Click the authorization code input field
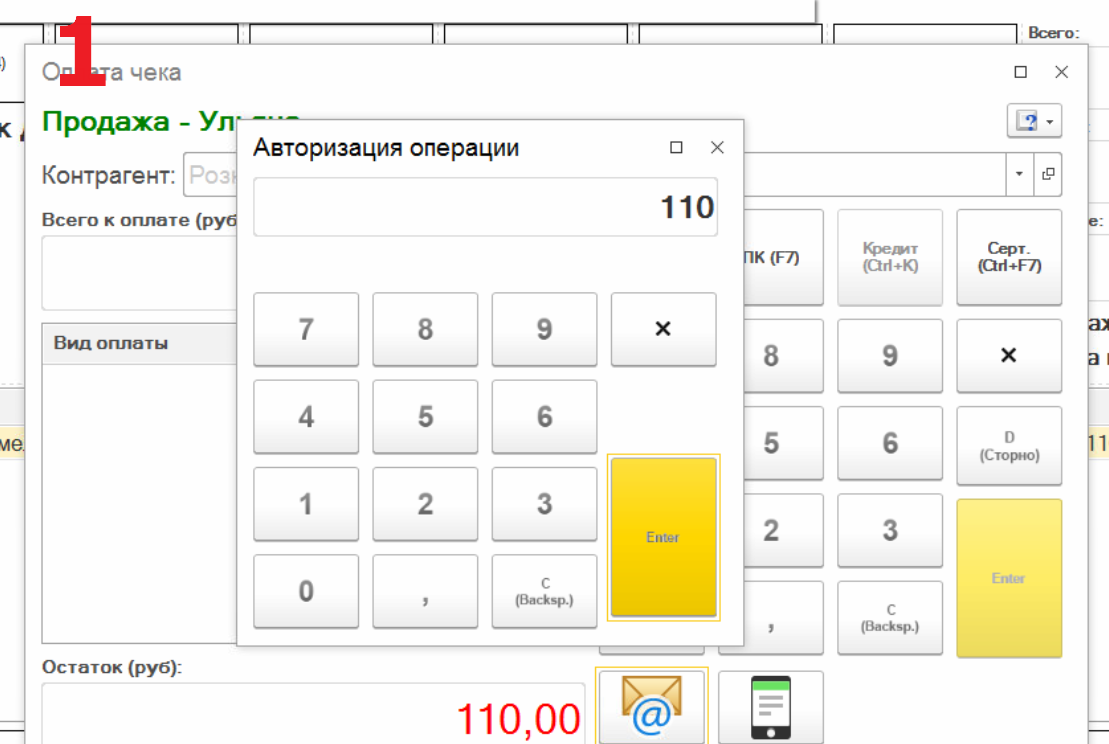 (x=485, y=208)
